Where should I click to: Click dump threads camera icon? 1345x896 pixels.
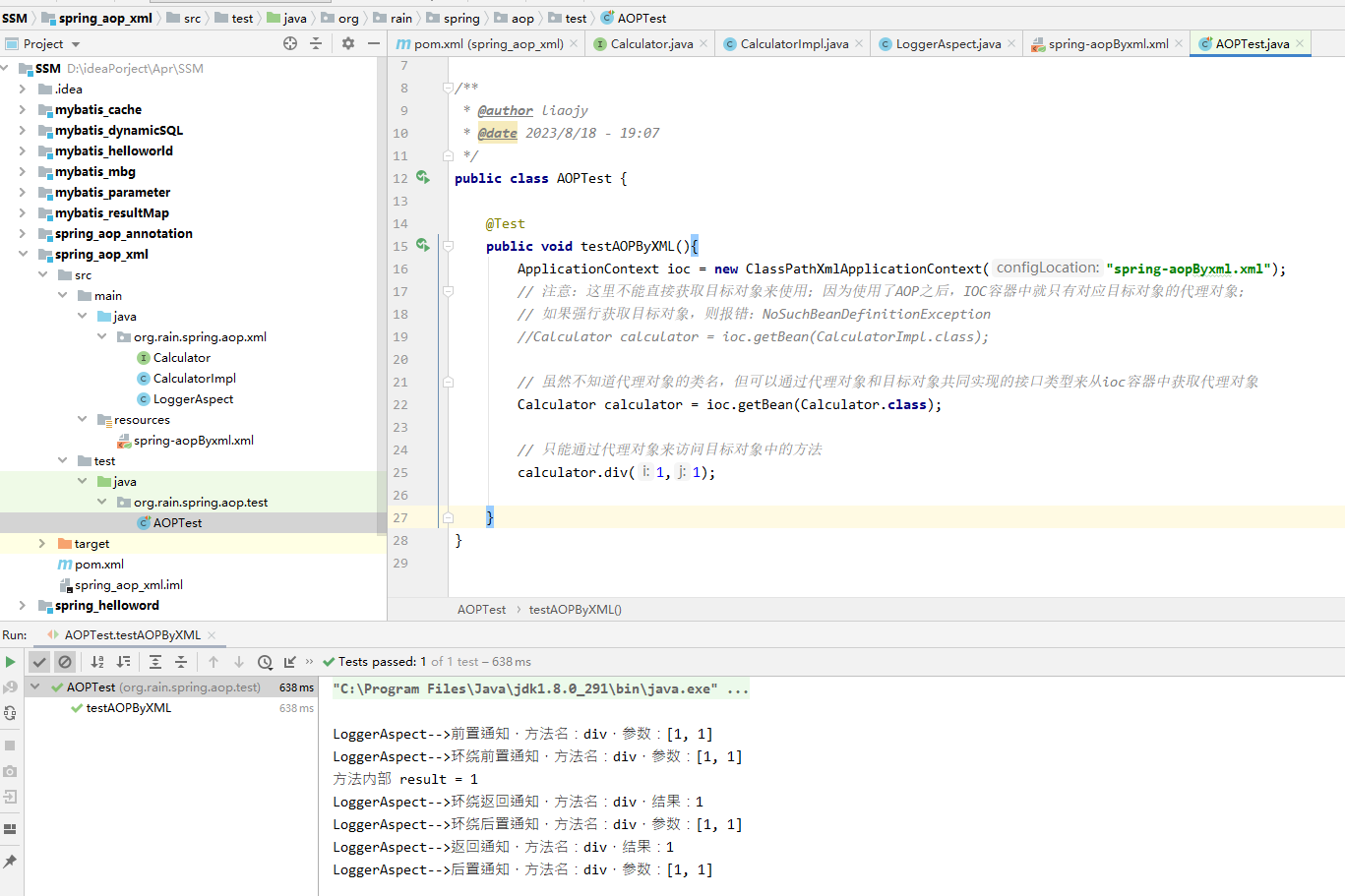[x=10, y=771]
